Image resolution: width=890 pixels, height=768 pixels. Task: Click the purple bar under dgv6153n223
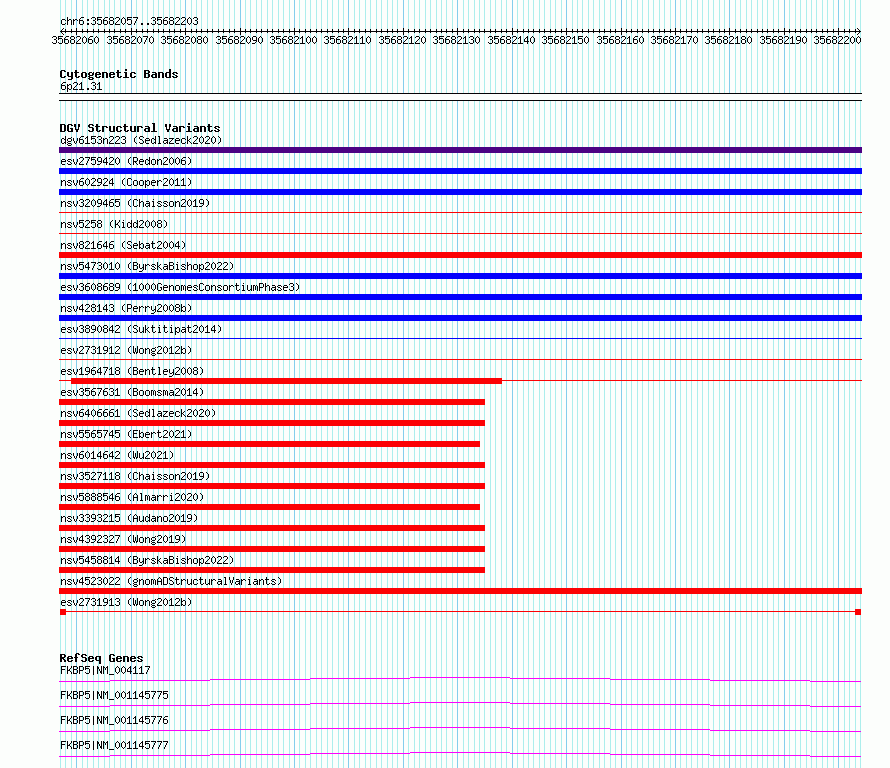point(460,150)
